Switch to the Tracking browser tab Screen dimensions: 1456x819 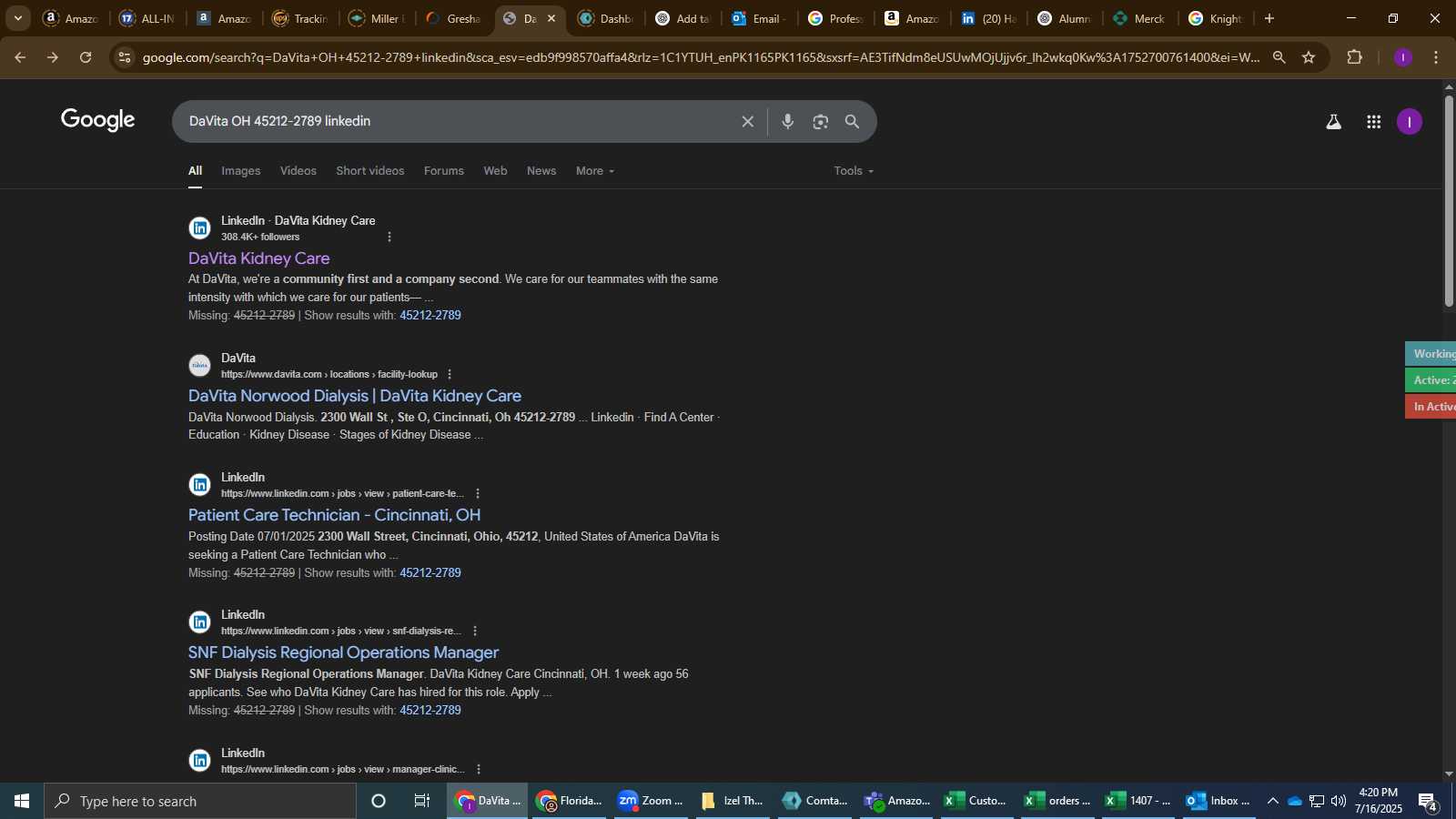click(300, 18)
